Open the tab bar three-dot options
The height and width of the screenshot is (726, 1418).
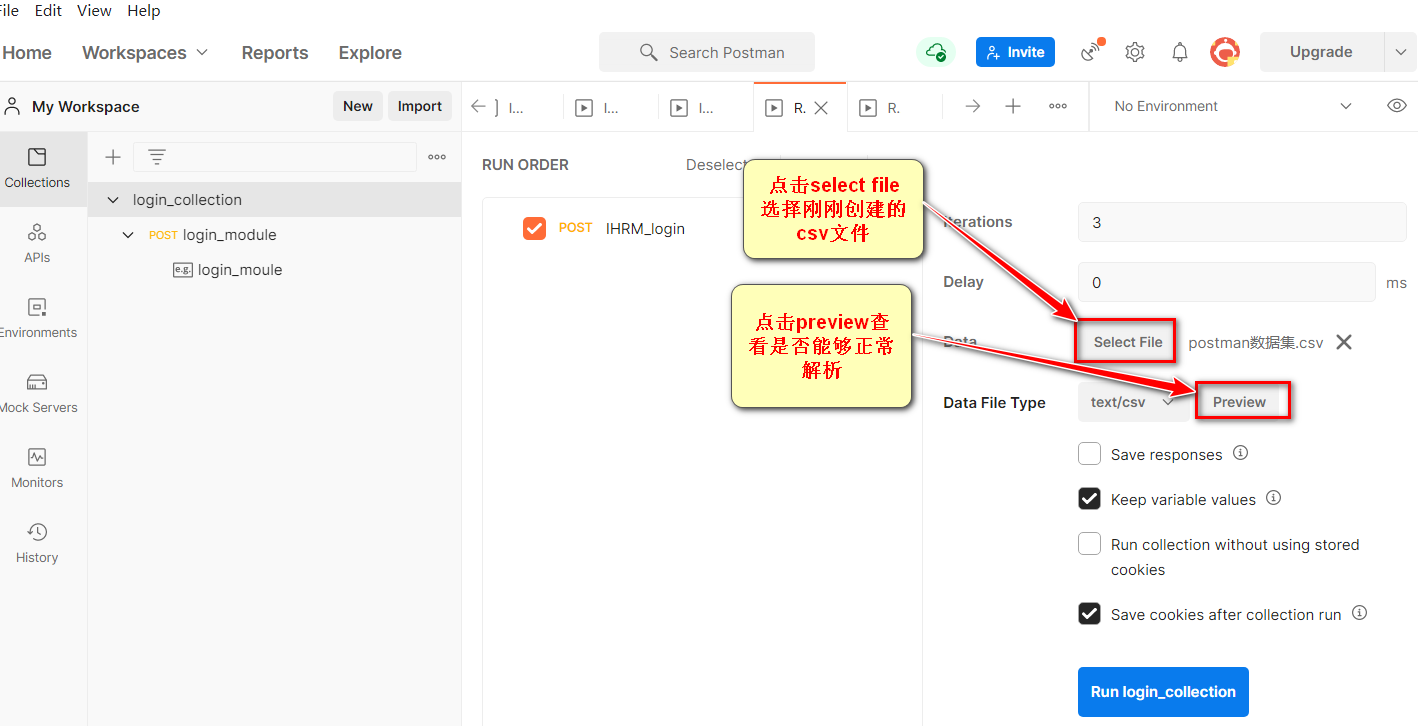point(1058,106)
